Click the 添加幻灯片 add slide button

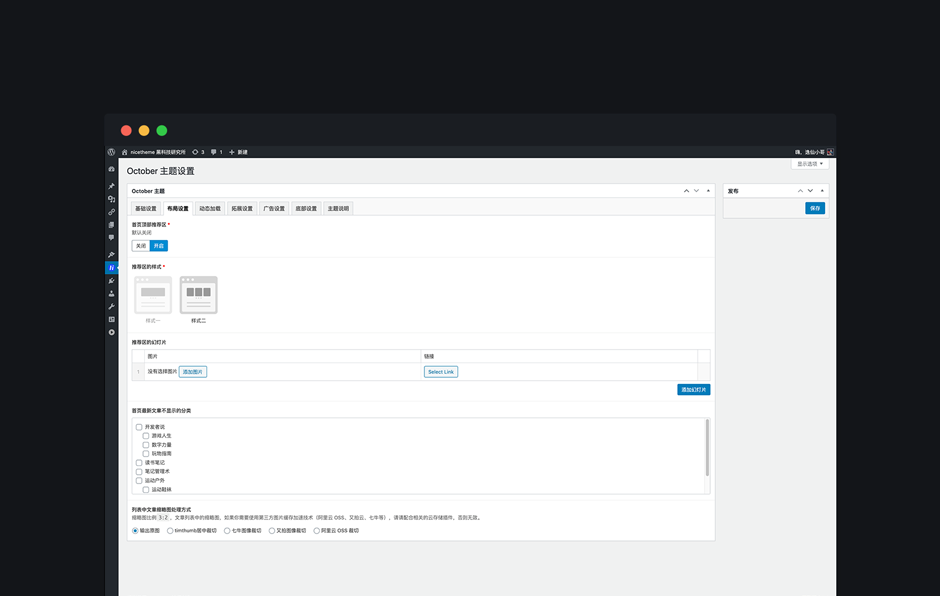point(694,390)
